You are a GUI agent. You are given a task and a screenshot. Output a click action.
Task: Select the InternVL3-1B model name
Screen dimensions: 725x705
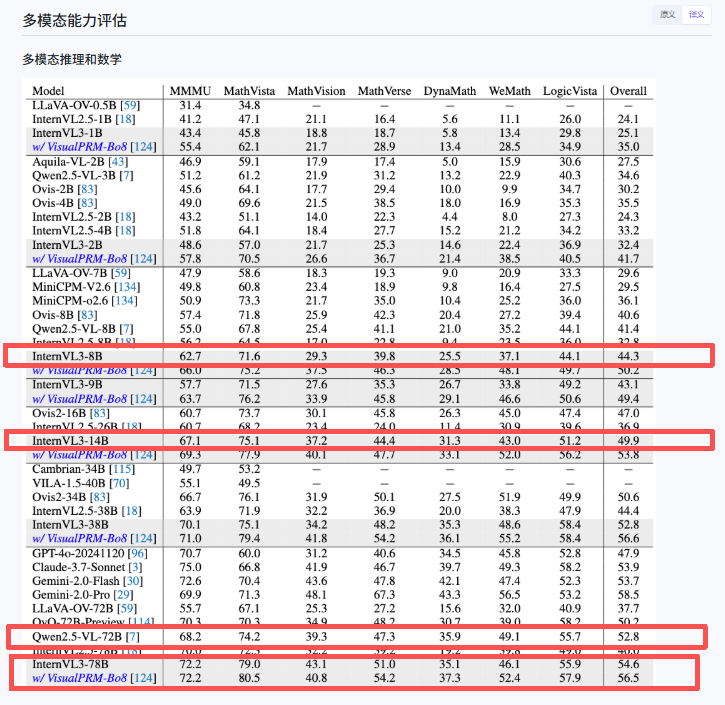click(67, 133)
